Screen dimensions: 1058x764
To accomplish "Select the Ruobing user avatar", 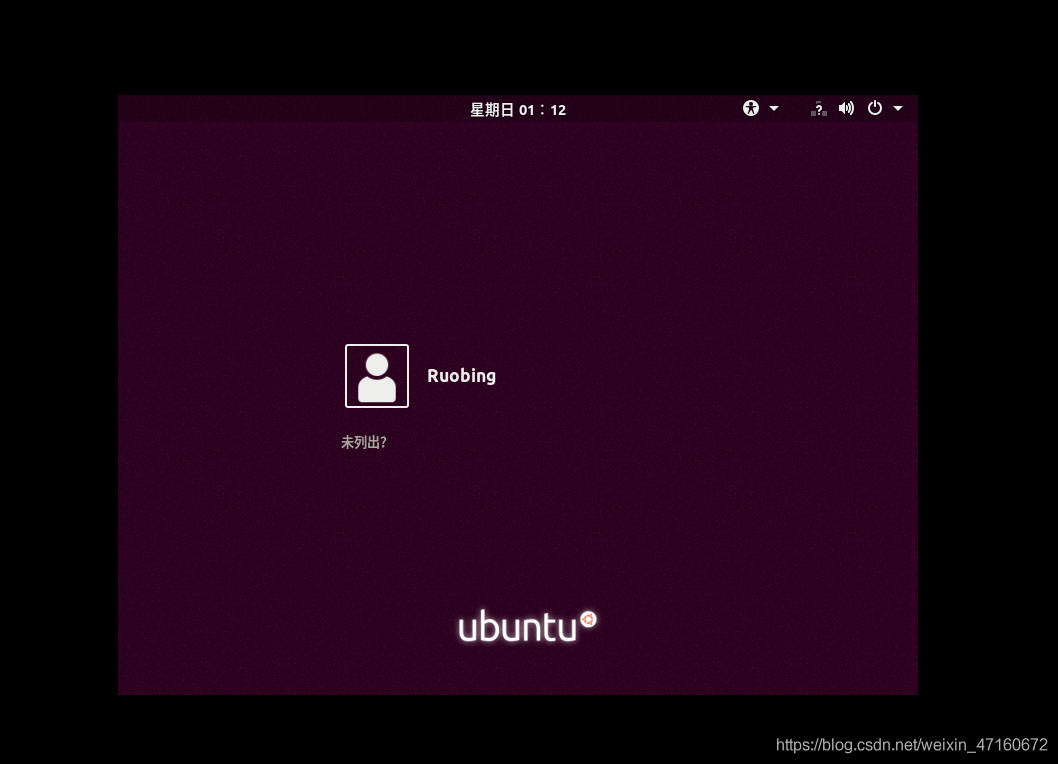I will click(377, 376).
